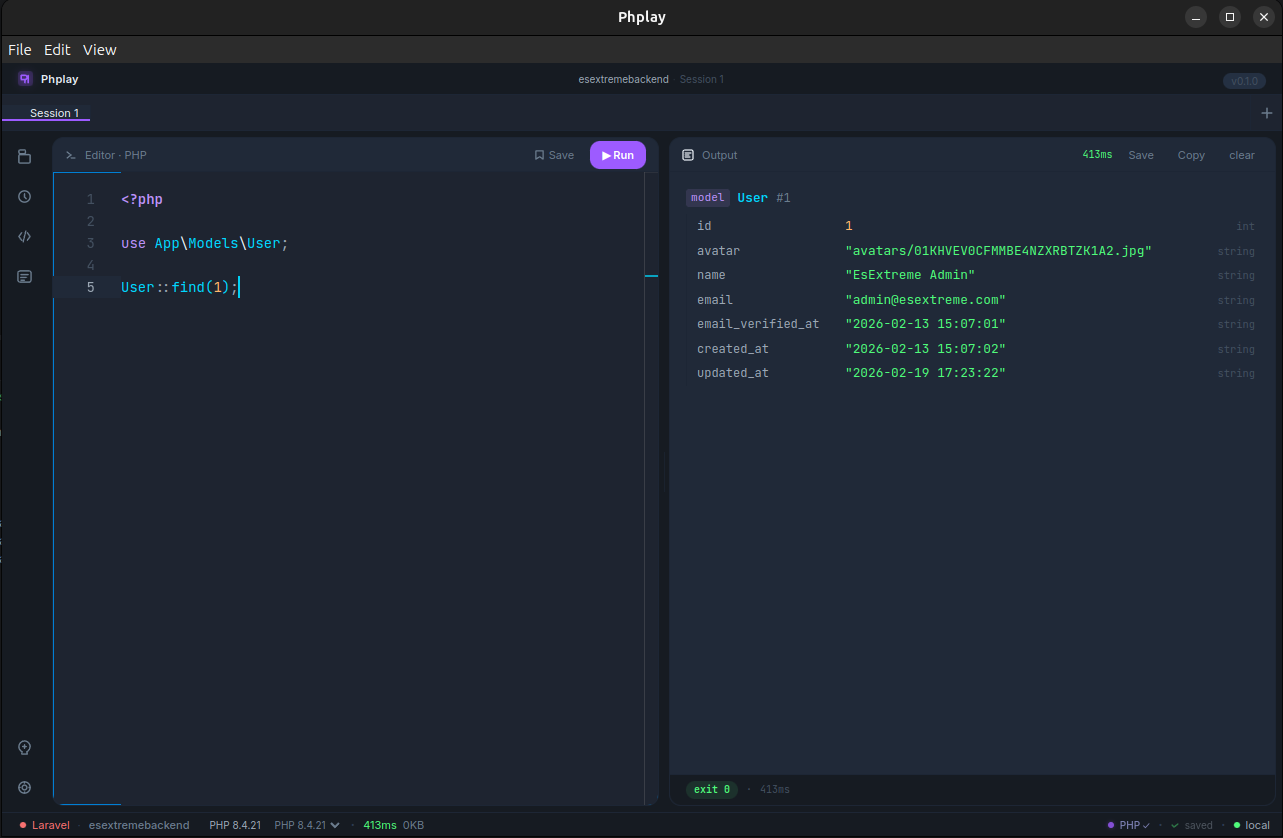Close the Phplay window
Viewport: 1283px width, 838px height.
tap(1264, 17)
